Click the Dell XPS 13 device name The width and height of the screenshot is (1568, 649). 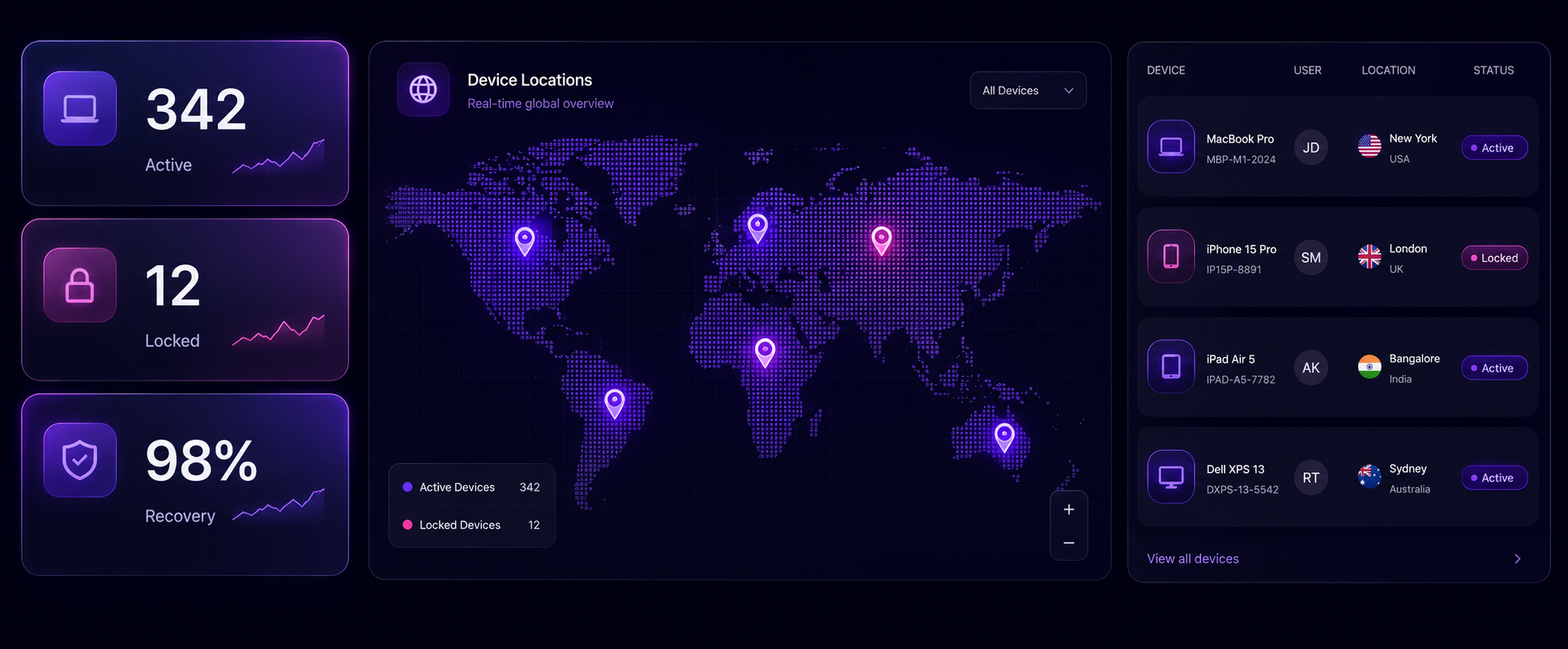(x=1235, y=470)
